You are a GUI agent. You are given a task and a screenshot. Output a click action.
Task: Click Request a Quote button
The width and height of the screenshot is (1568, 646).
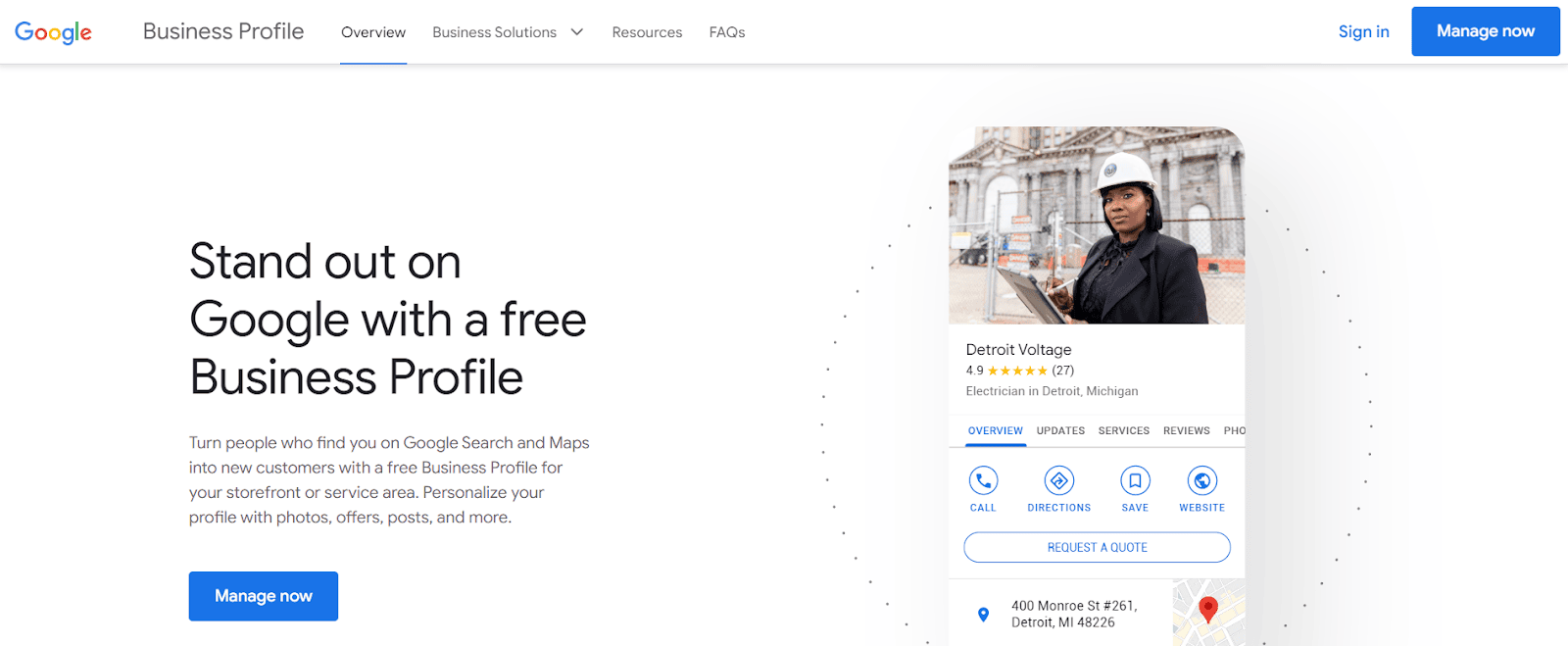[x=1097, y=547]
